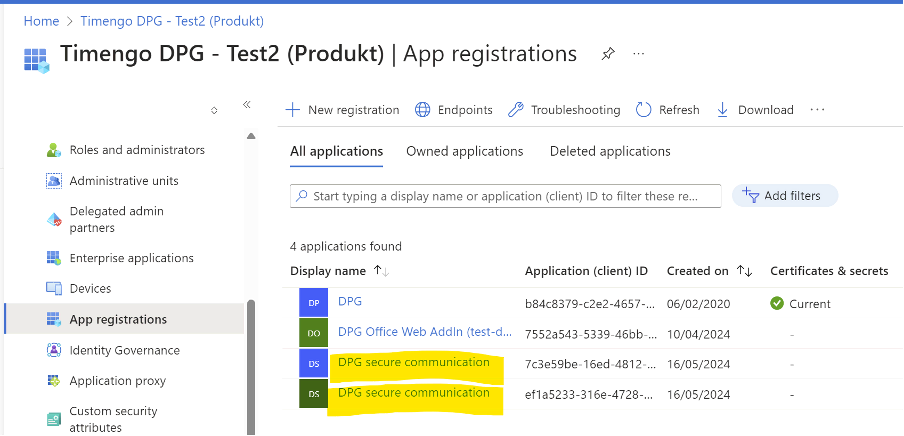Switch to Owned applications tab
This screenshot has height=436, width=904.
coord(464,151)
